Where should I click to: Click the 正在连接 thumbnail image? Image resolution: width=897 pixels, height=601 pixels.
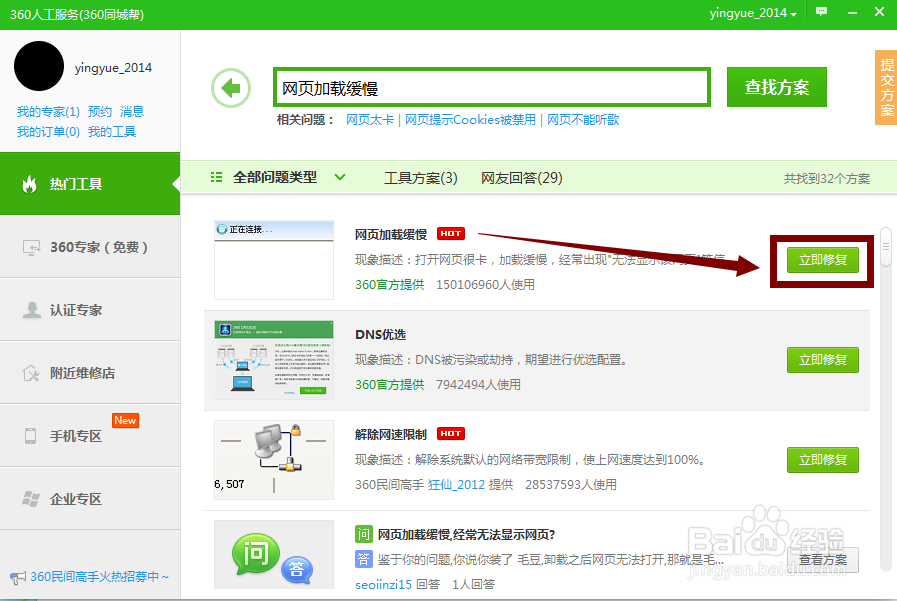(273, 260)
